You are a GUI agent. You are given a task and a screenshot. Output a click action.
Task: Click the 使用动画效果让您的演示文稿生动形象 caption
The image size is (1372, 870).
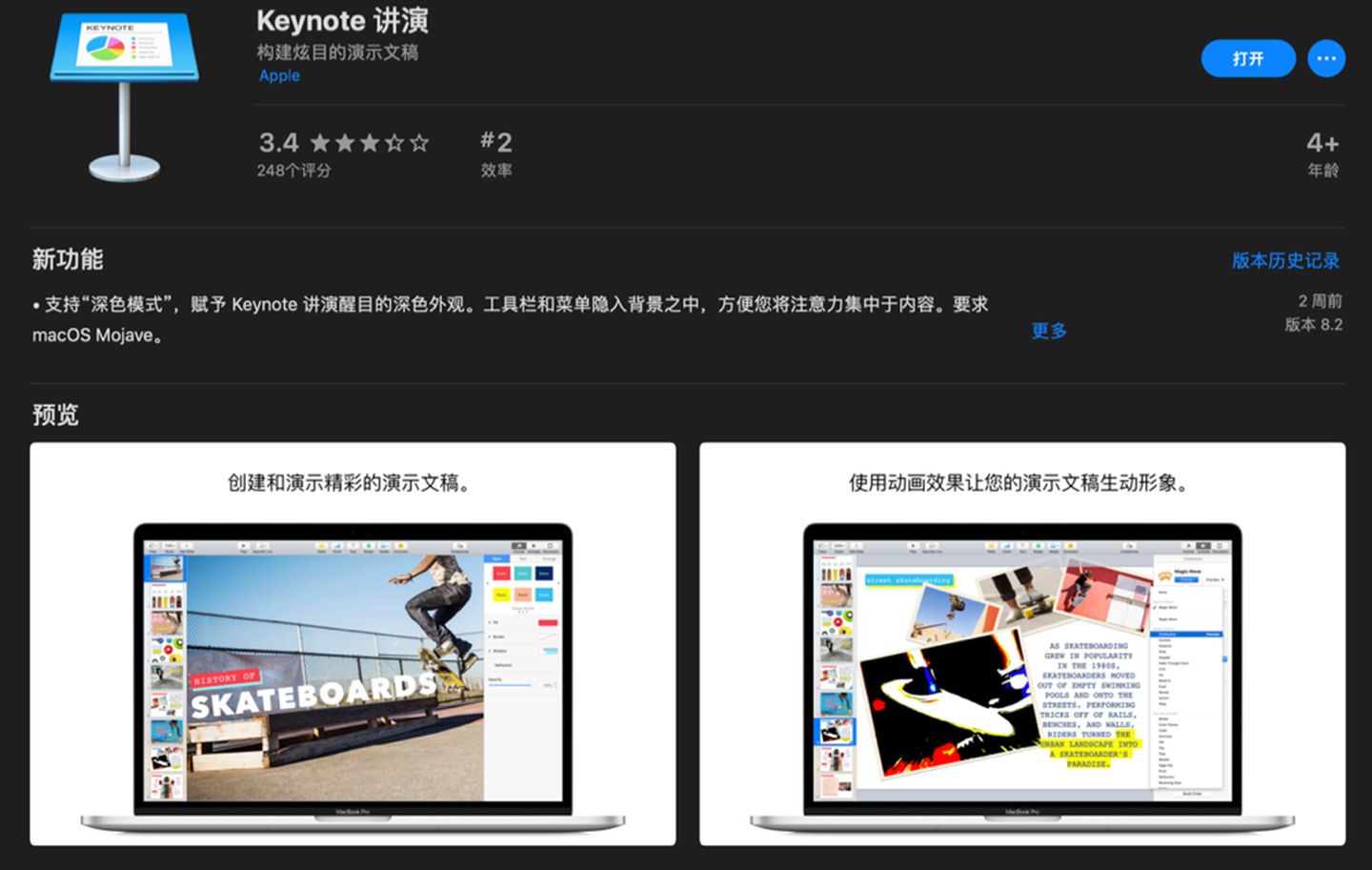(x=1019, y=483)
